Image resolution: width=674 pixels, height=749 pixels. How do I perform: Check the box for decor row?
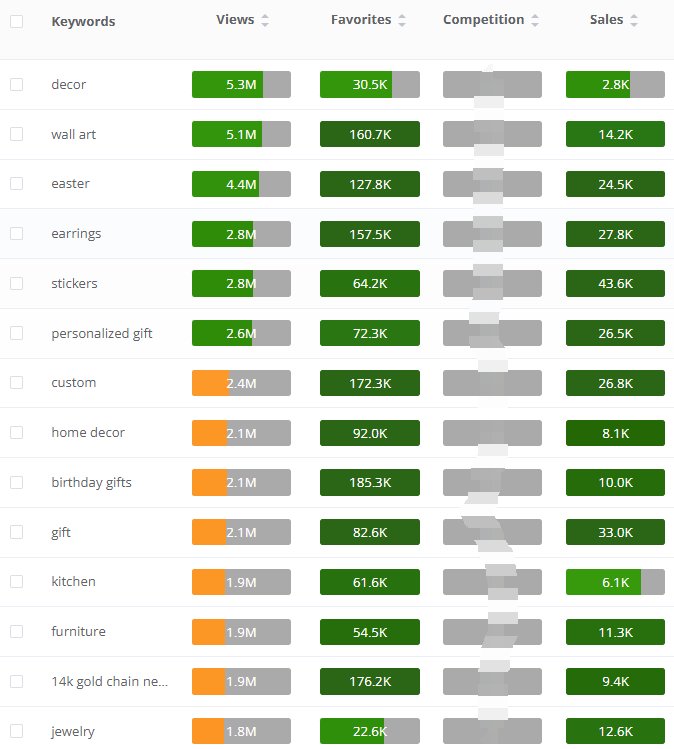pyautogui.click(x=16, y=84)
